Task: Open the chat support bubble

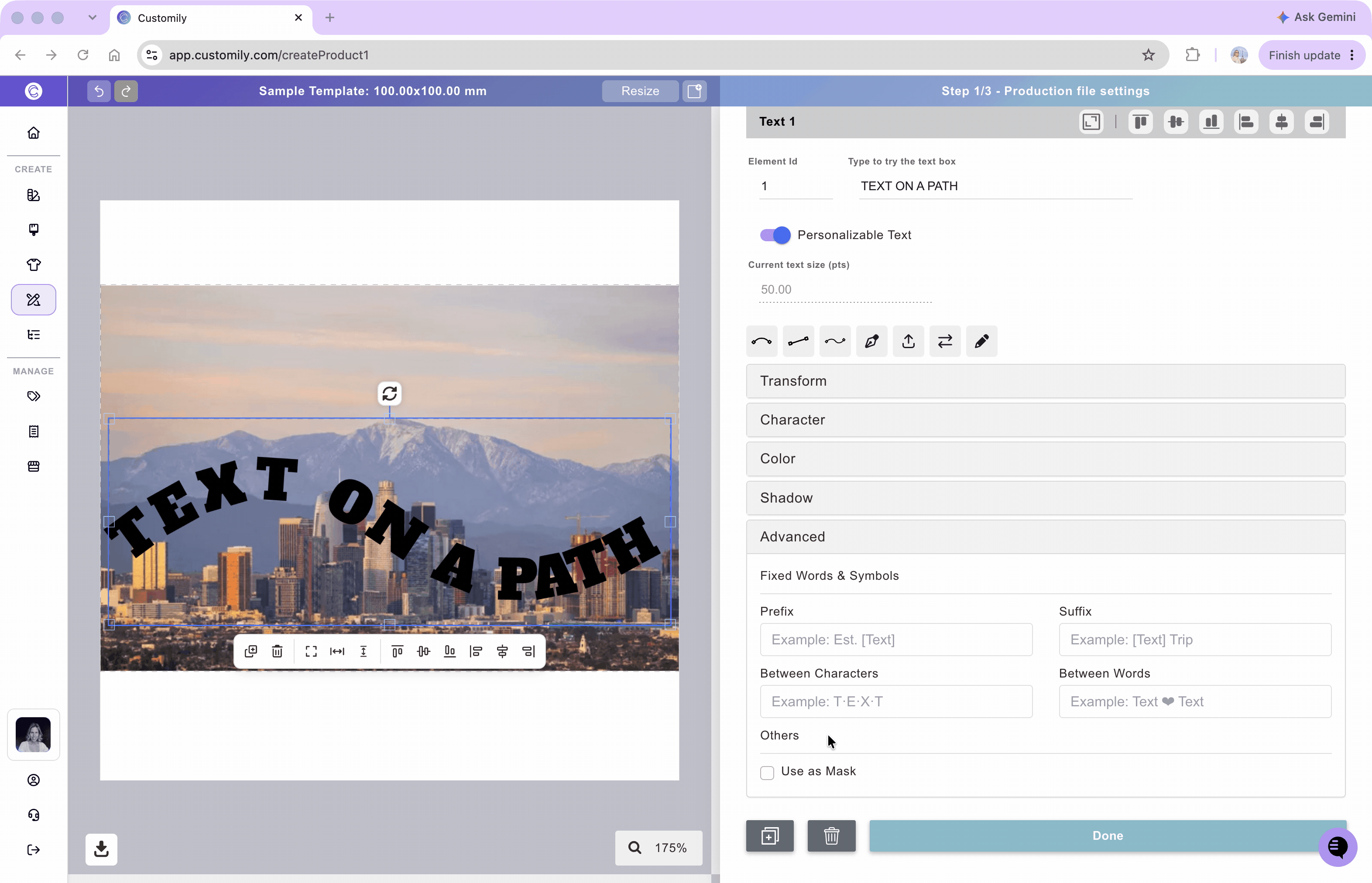Action: click(x=1338, y=846)
